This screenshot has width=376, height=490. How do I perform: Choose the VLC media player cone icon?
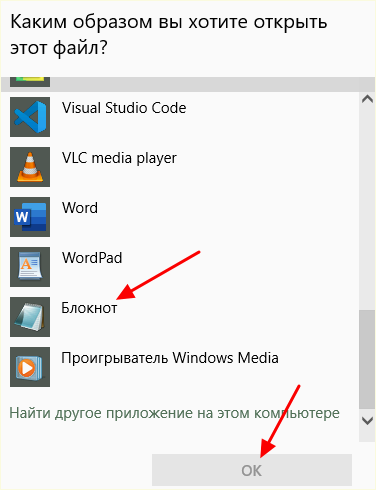click(x=30, y=167)
